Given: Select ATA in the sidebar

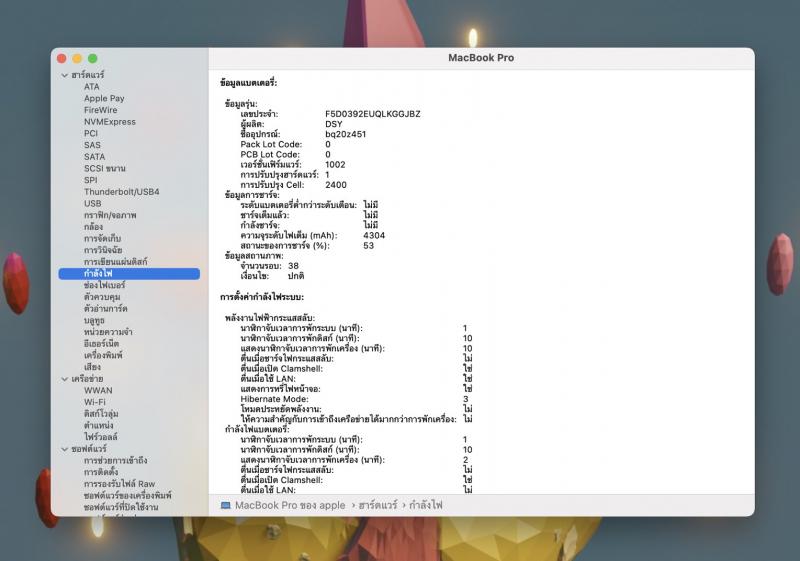Looking at the screenshot, I should pos(92,87).
